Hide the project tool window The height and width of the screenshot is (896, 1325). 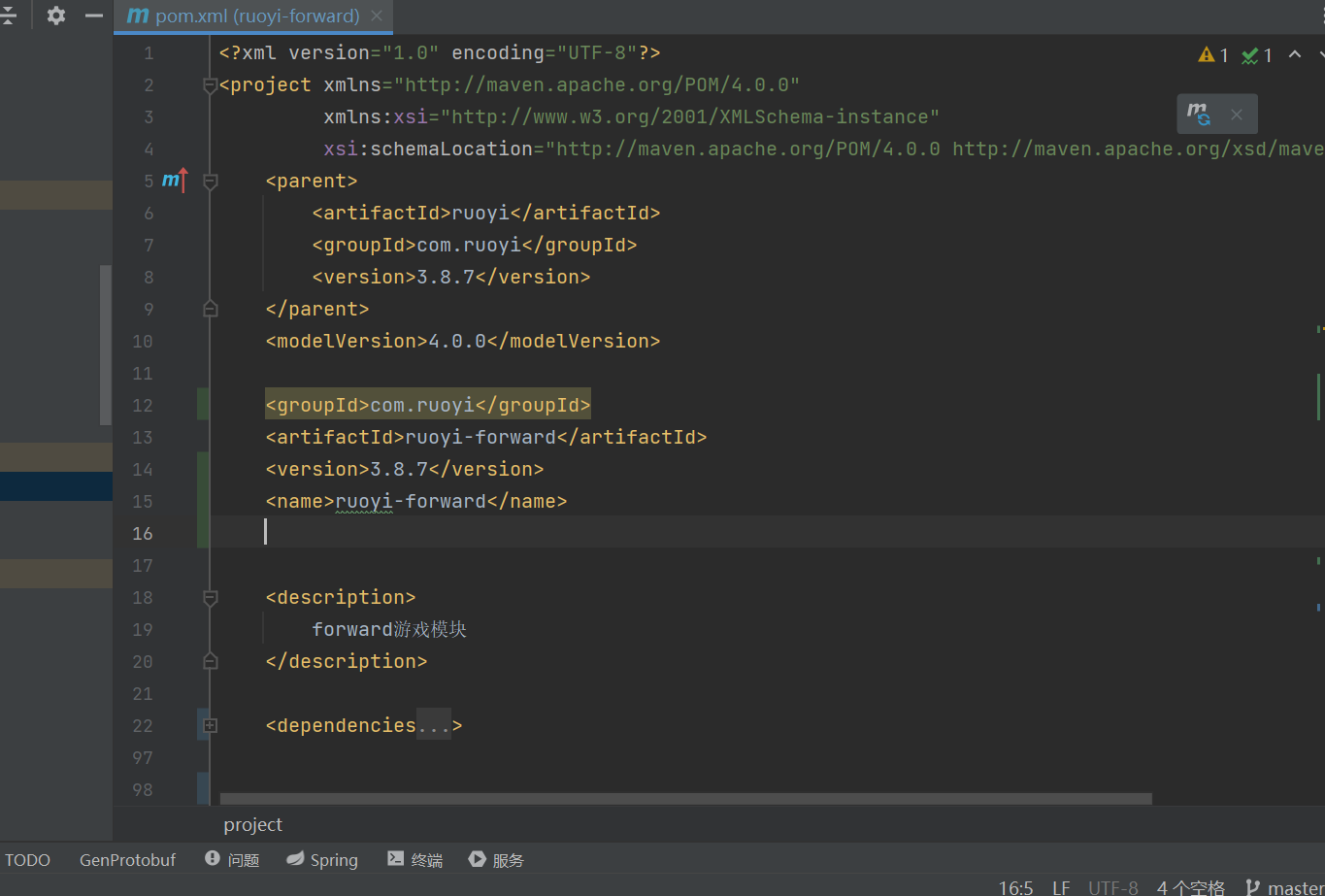[x=94, y=16]
